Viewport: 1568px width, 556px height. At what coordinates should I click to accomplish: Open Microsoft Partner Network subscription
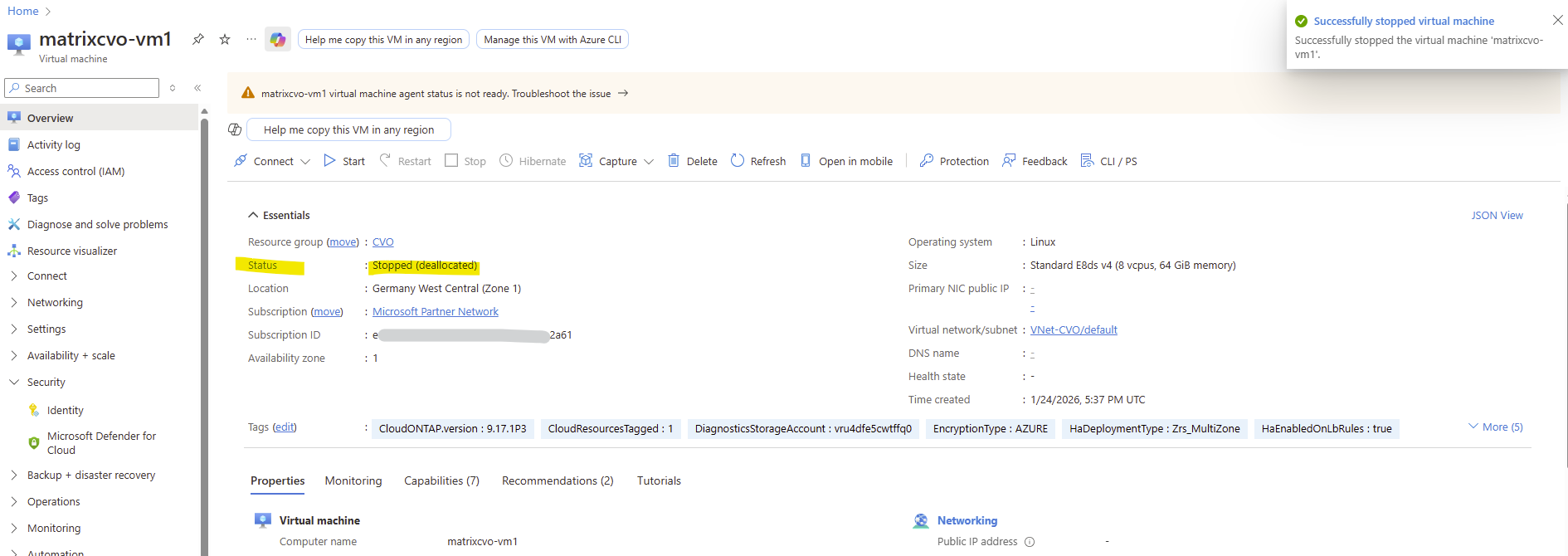[x=436, y=311]
